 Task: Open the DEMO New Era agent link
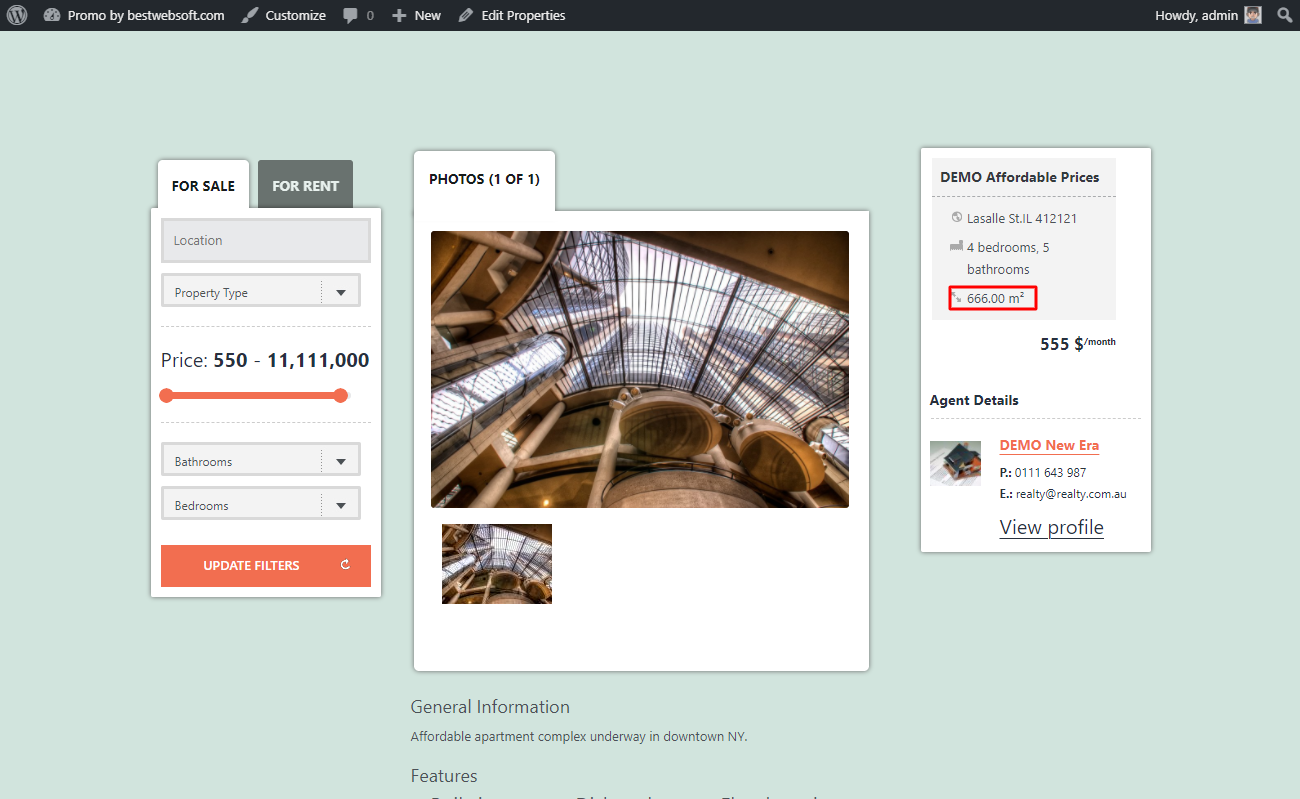pos(1049,445)
